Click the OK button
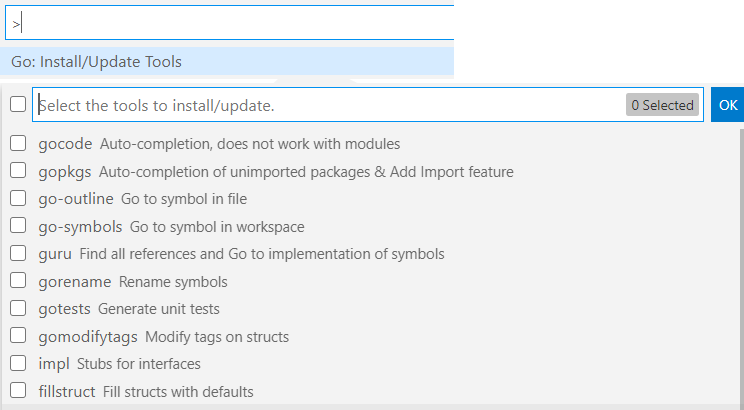Viewport: 744px width, 410px height. 727,104
